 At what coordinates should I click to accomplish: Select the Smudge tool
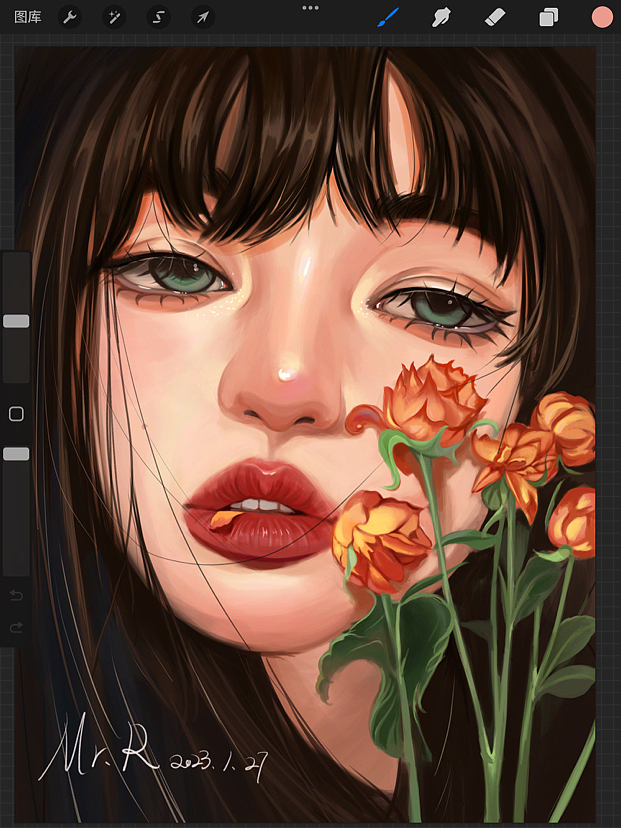[x=441, y=17]
